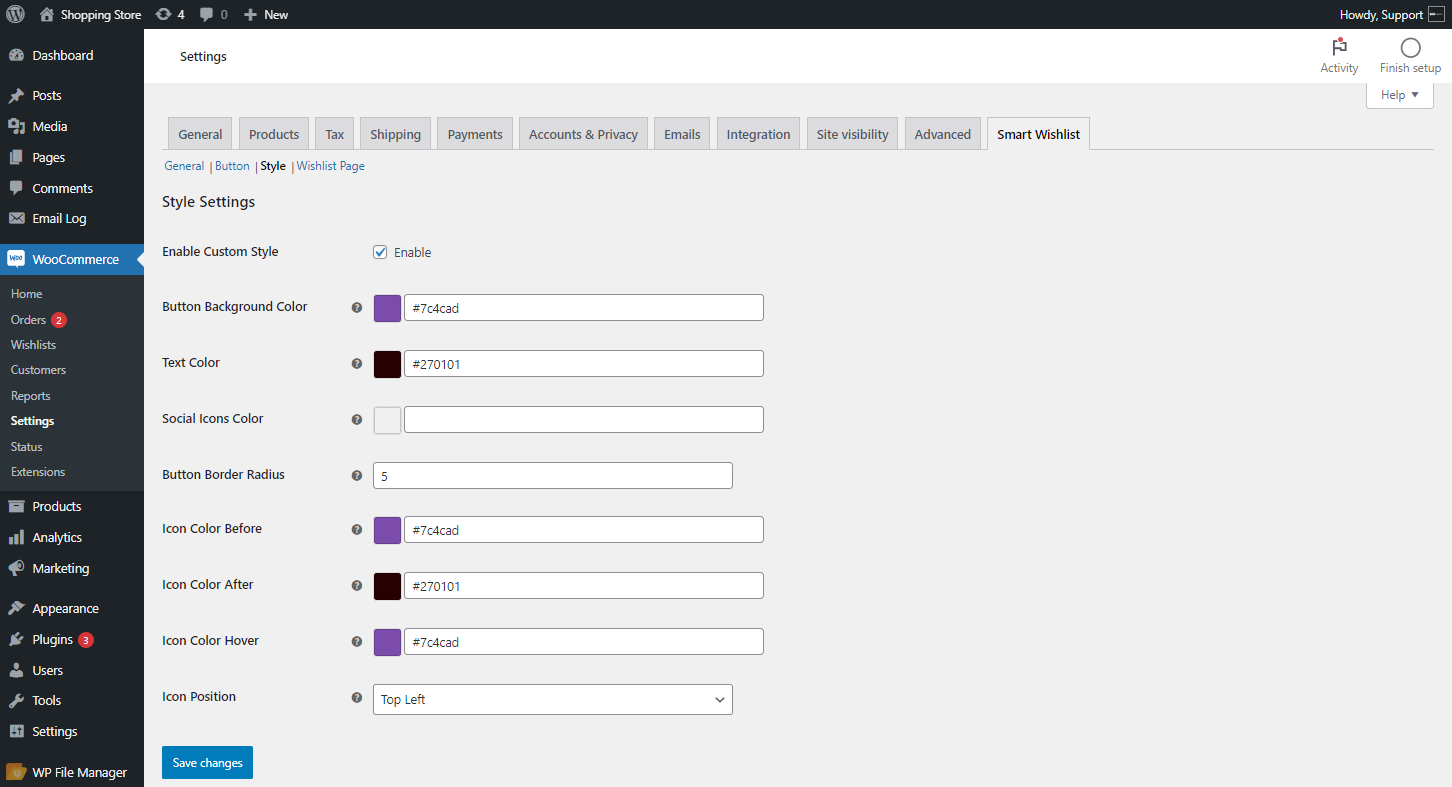Image resolution: width=1452 pixels, height=787 pixels.
Task: Click help tooltip icon for Text Color
Action: [357, 364]
